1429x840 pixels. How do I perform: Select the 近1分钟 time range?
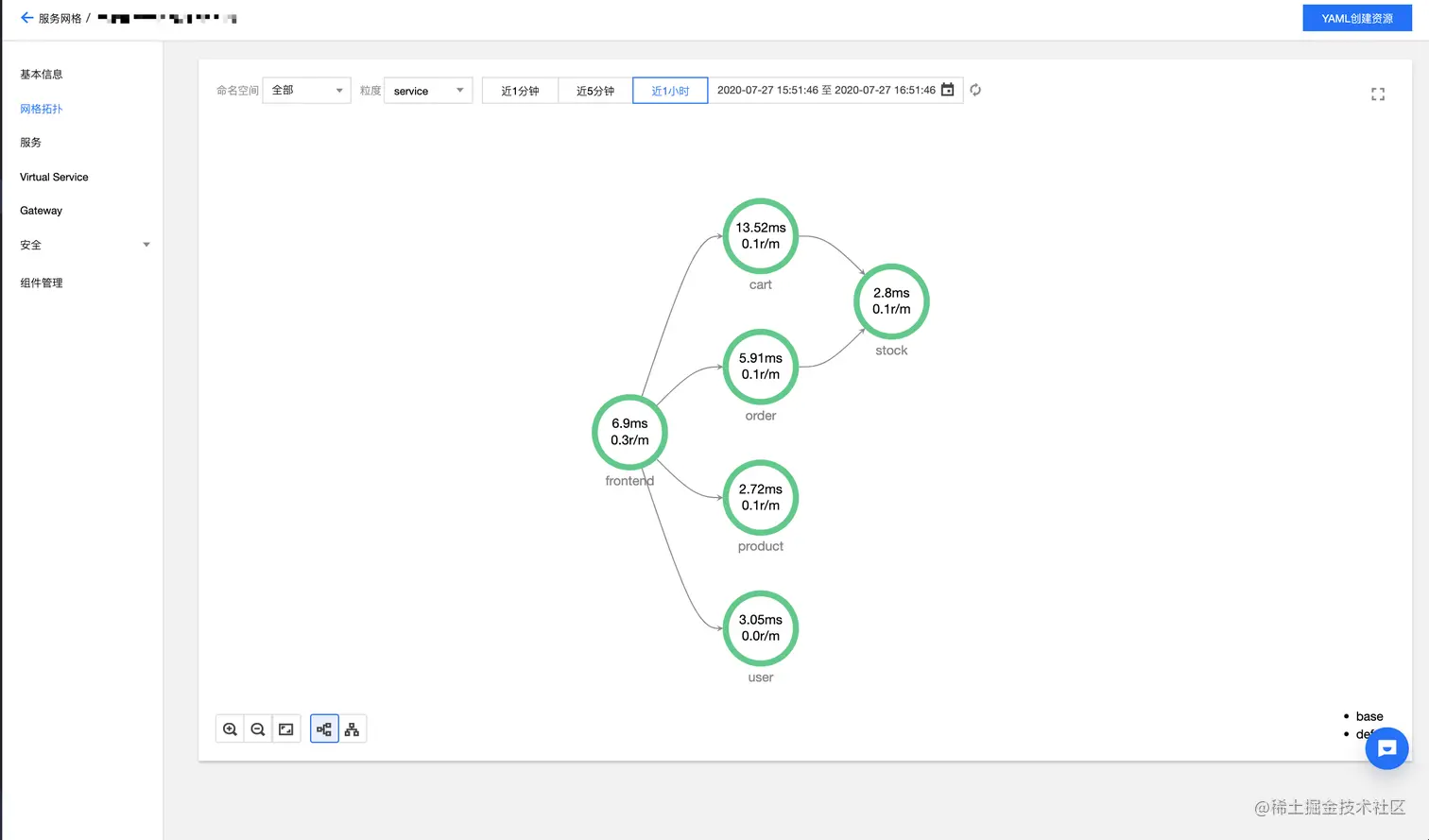point(520,91)
